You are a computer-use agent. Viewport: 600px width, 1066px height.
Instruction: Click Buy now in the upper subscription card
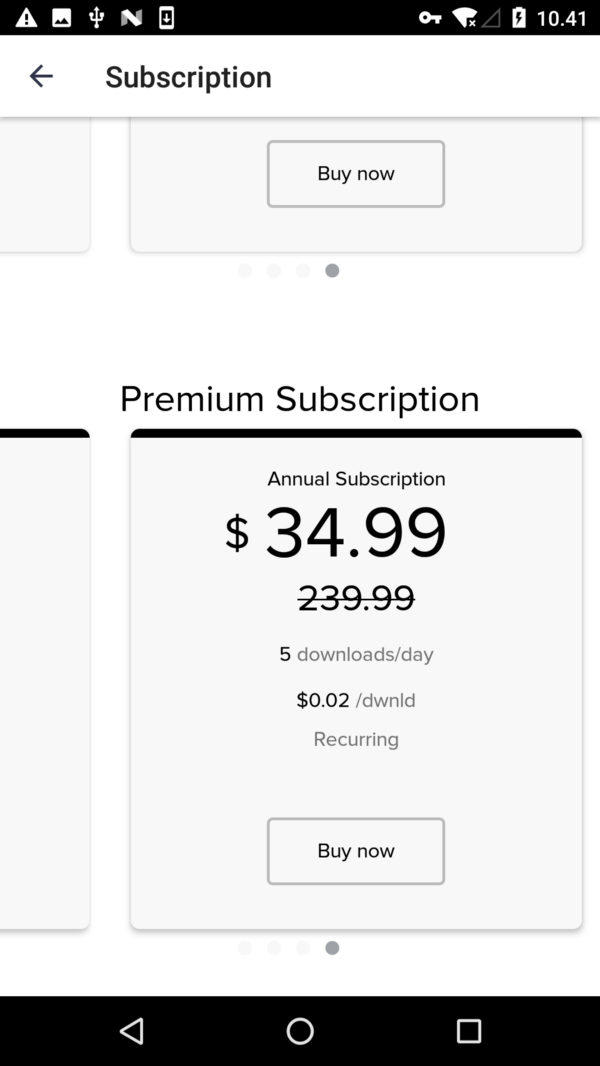(x=356, y=174)
